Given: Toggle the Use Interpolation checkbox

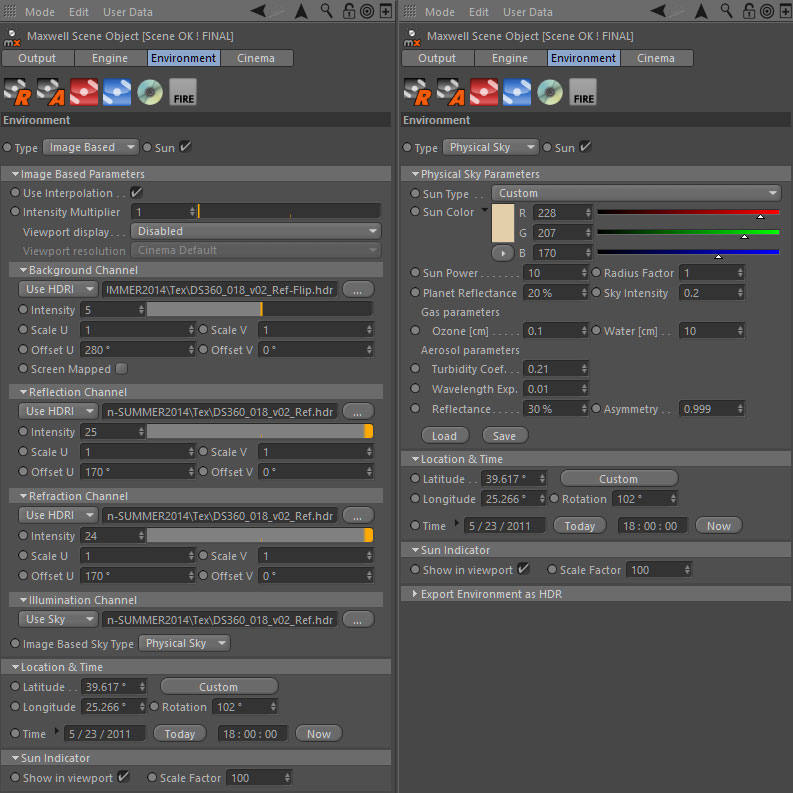Looking at the screenshot, I should 136,193.
